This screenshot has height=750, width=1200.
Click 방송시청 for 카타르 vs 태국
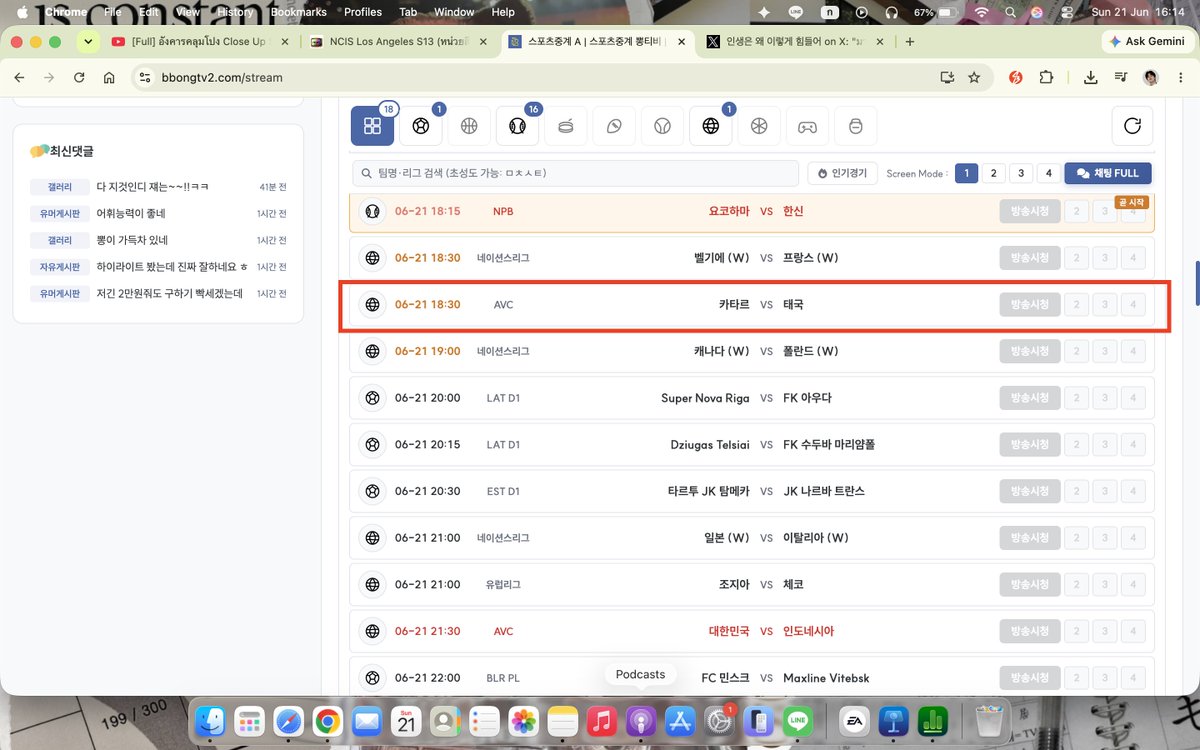click(1029, 304)
